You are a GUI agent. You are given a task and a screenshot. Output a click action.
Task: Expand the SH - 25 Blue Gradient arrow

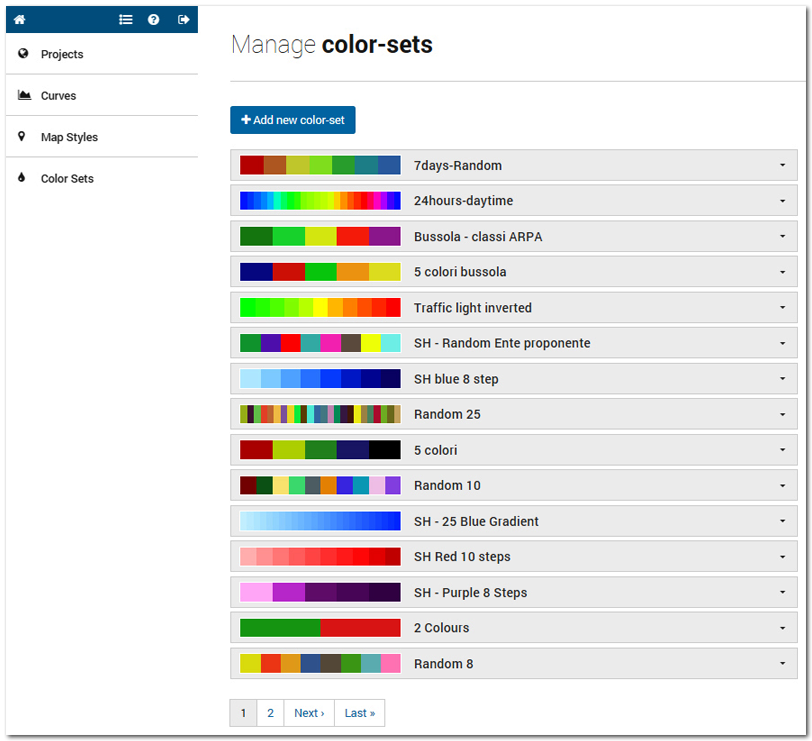[782, 521]
